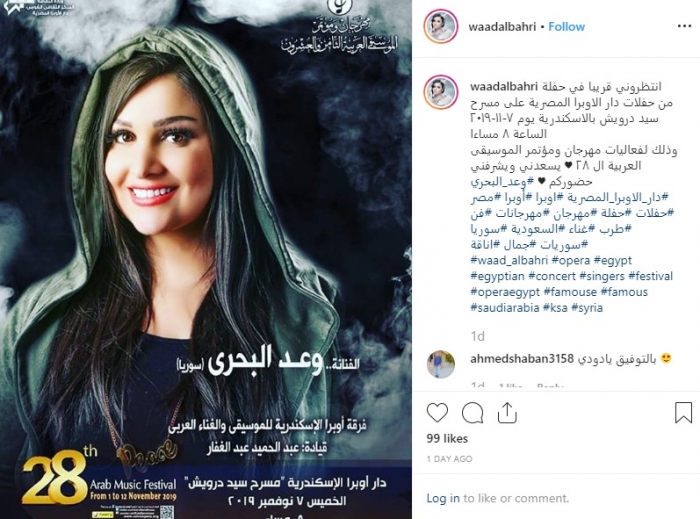The width and height of the screenshot is (700, 519).
Task: Open ahmedshaban3158 commenter avatar
Action: coord(441,364)
